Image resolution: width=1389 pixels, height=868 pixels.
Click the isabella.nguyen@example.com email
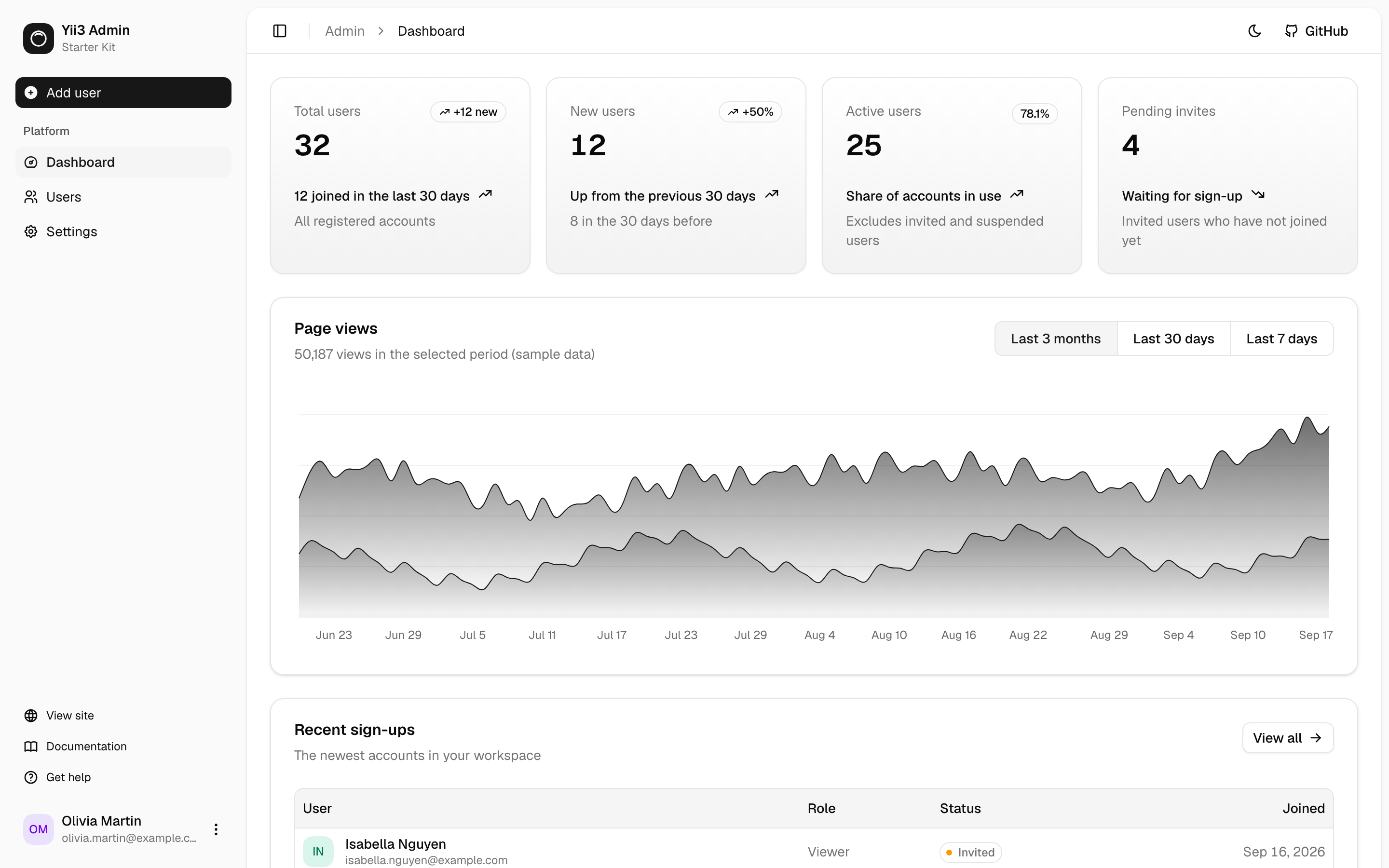(426, 860)
